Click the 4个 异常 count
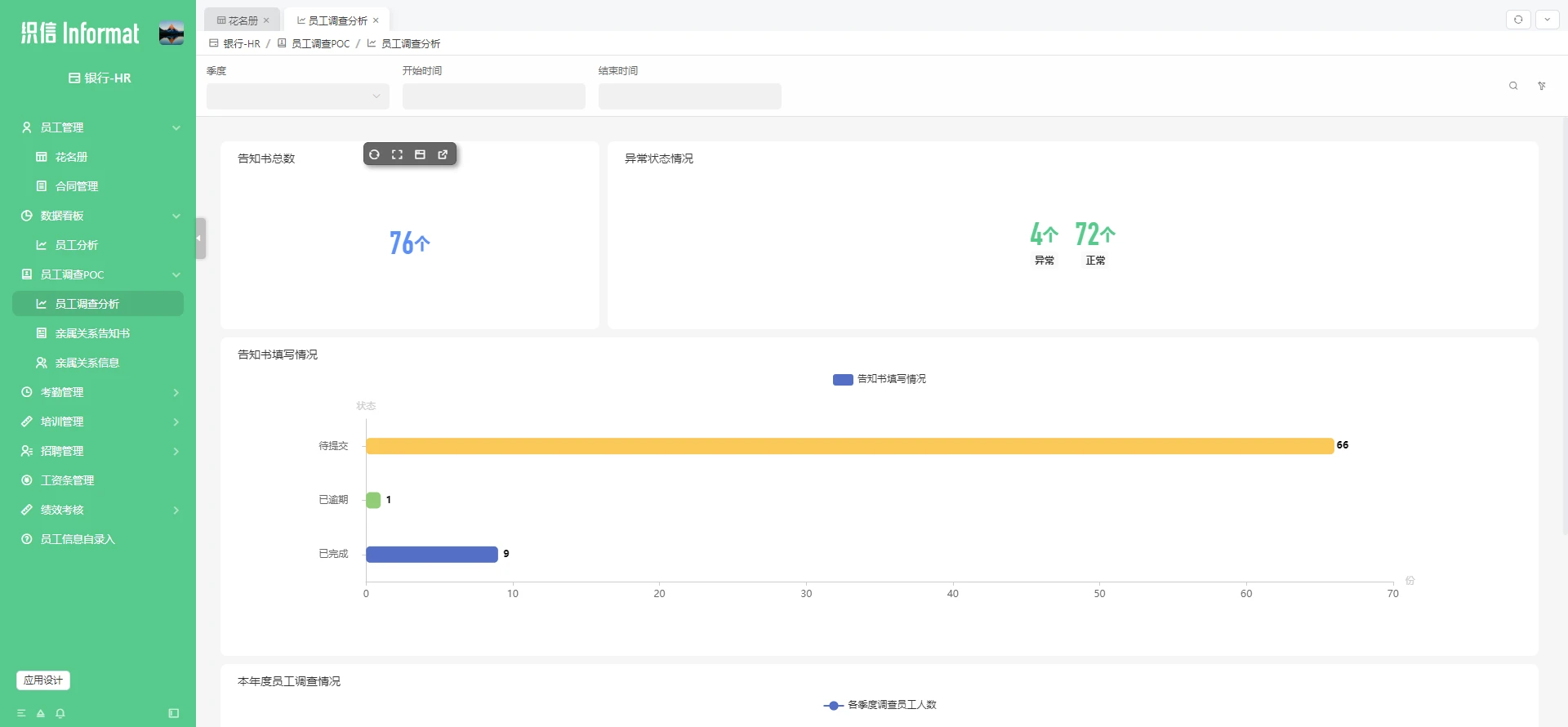 [1045, 234]
